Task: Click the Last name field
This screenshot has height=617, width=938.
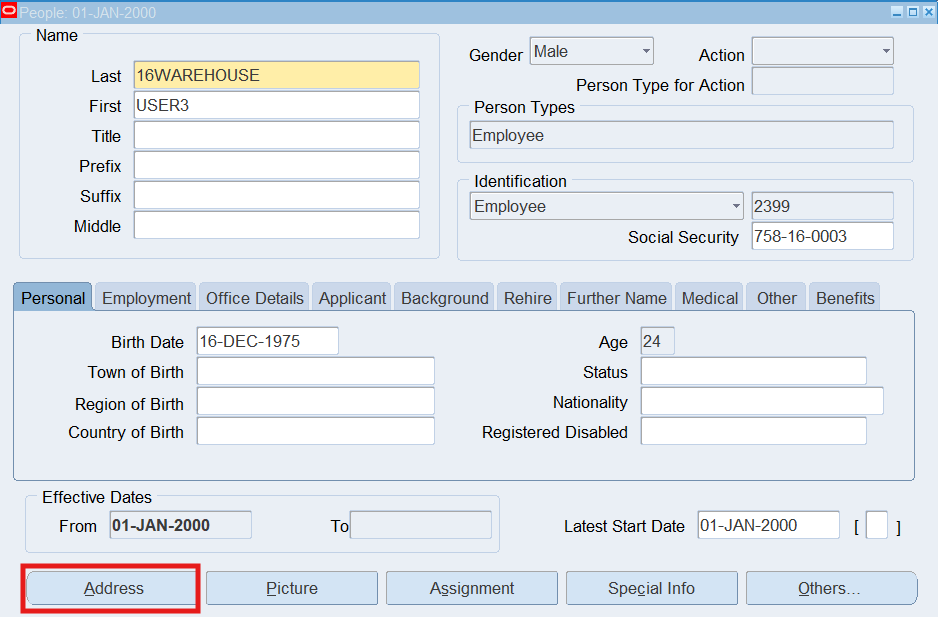Action: 276,75
